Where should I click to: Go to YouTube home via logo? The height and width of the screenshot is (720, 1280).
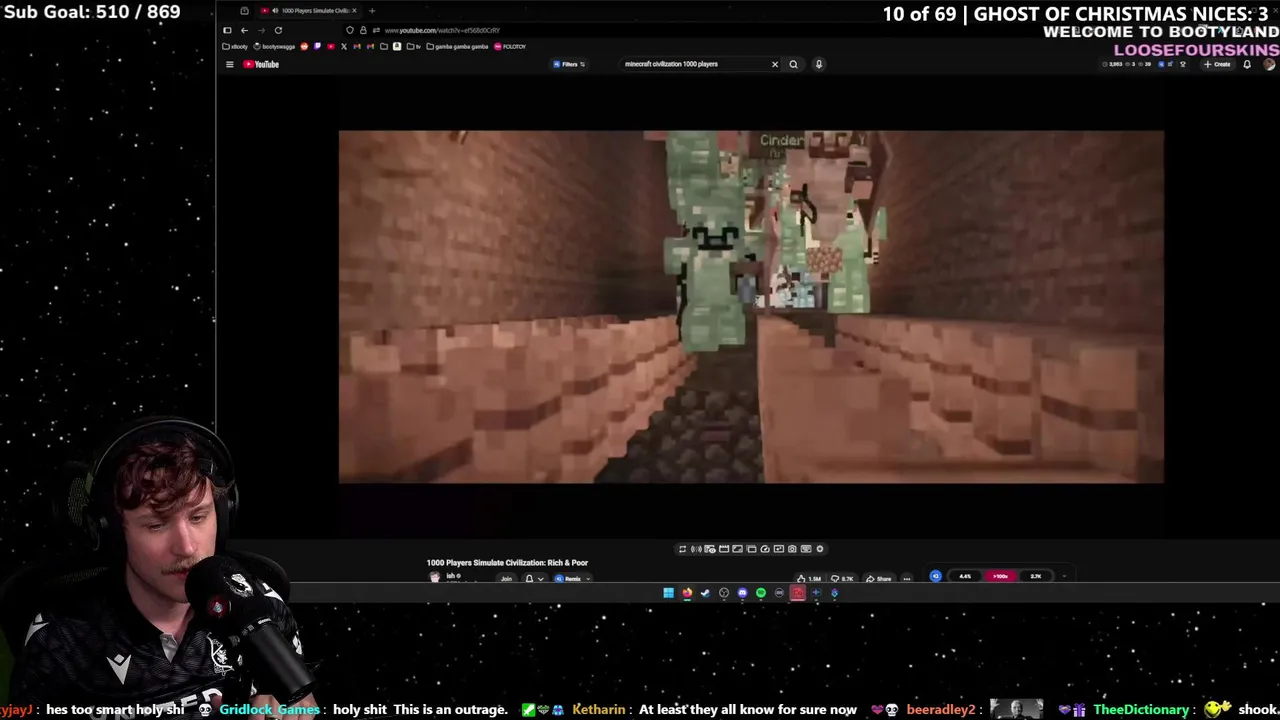click(261, 64)
